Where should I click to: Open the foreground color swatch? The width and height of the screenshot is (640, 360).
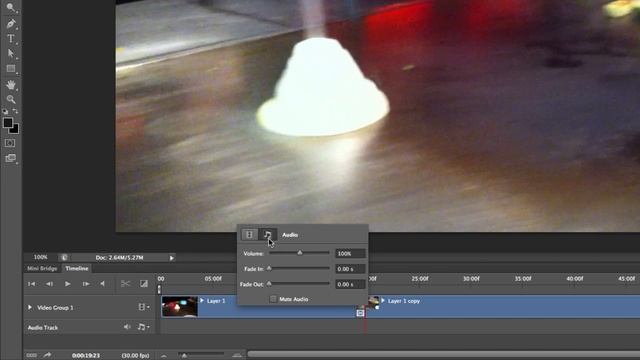click(x=7, y=122)
